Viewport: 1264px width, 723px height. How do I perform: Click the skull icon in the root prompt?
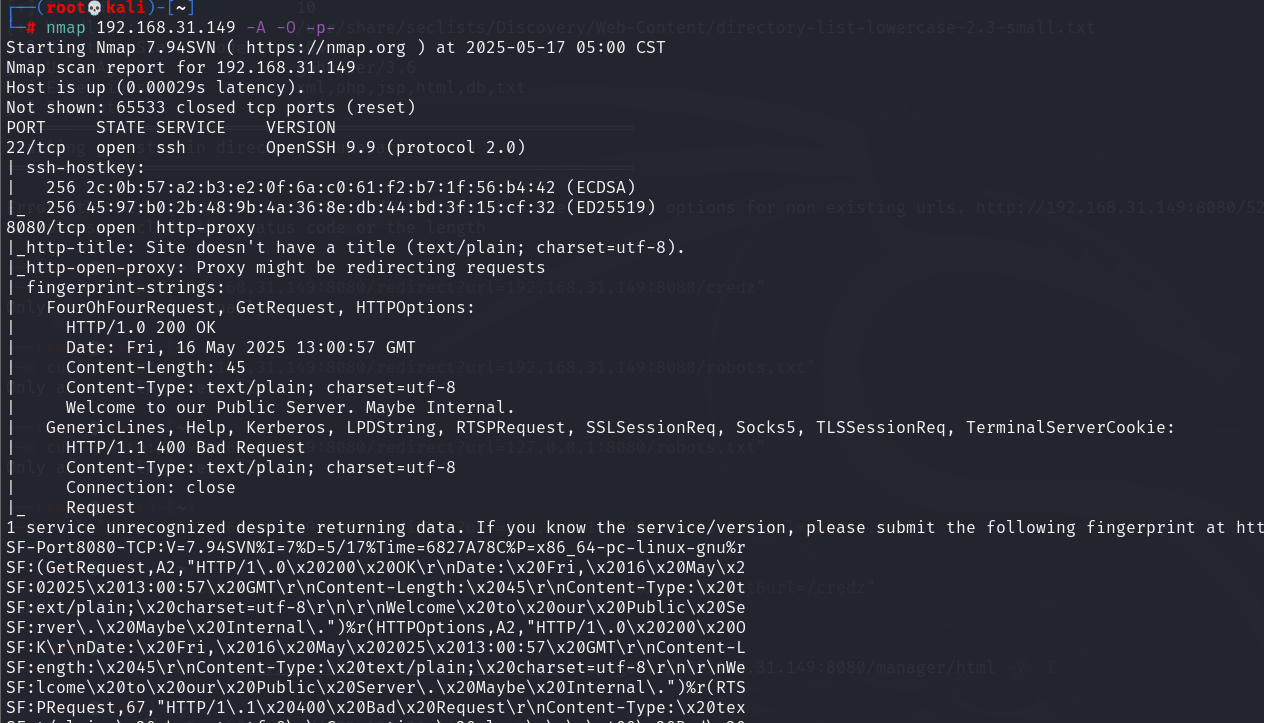(x=96, y=8)
